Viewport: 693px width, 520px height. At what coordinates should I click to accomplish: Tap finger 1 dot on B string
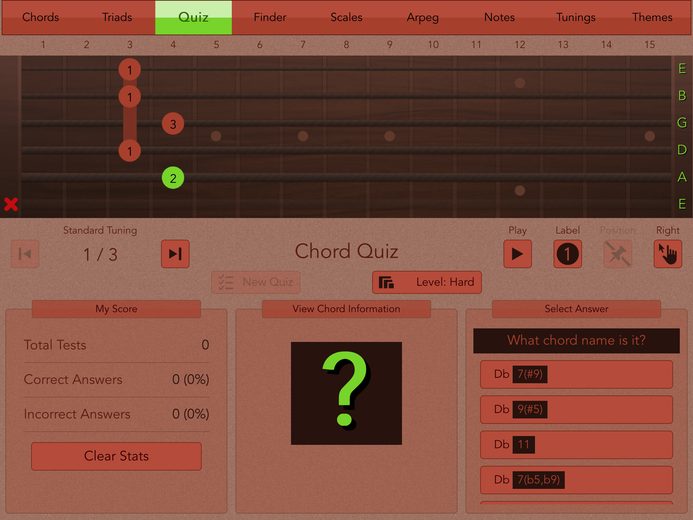tap(129, 97)
